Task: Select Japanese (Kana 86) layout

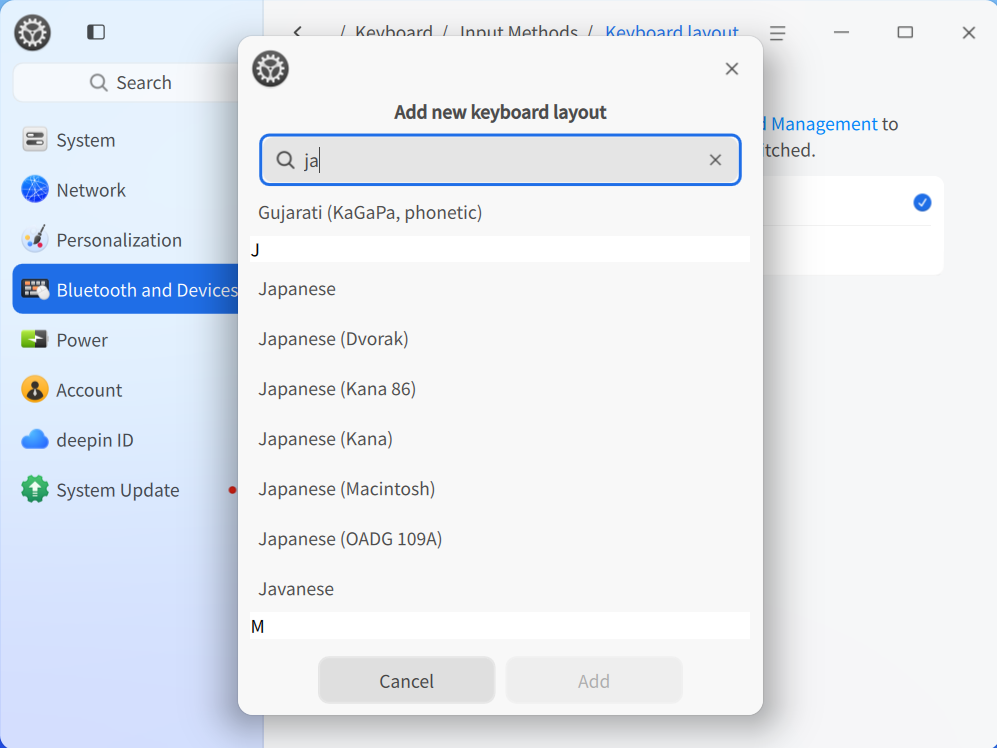Action: click(500, 389)
